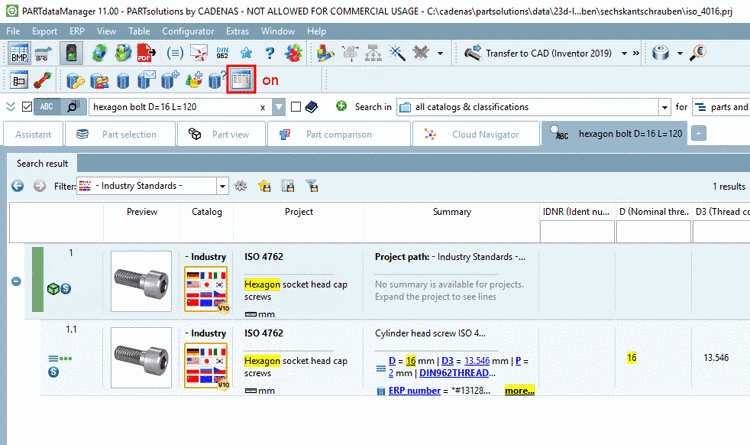
Task: Click the screw preview thumbnail in row 1
Action: coord(141,281)
